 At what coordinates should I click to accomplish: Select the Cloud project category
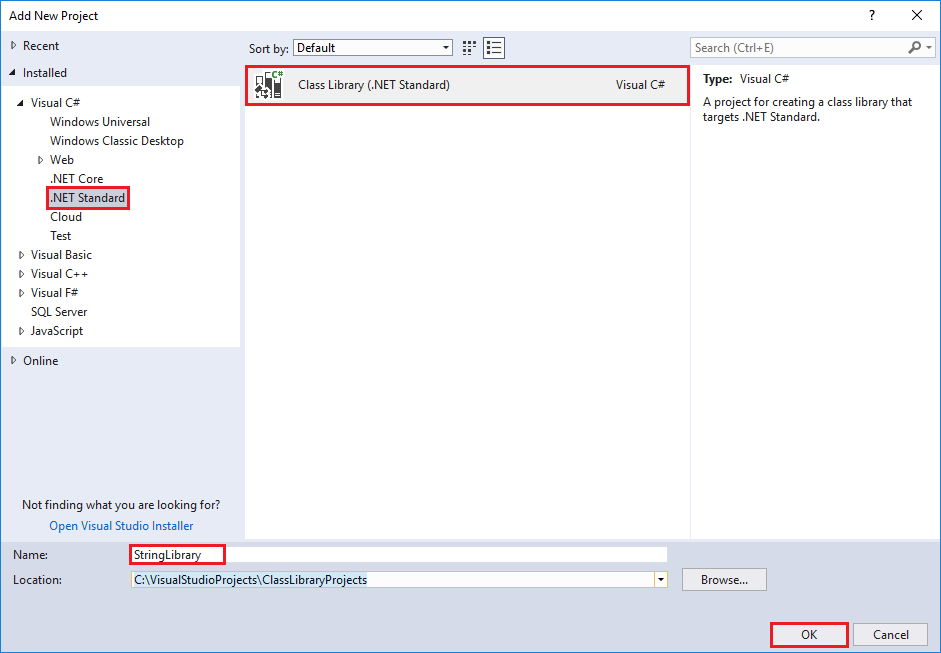(66, 216)
